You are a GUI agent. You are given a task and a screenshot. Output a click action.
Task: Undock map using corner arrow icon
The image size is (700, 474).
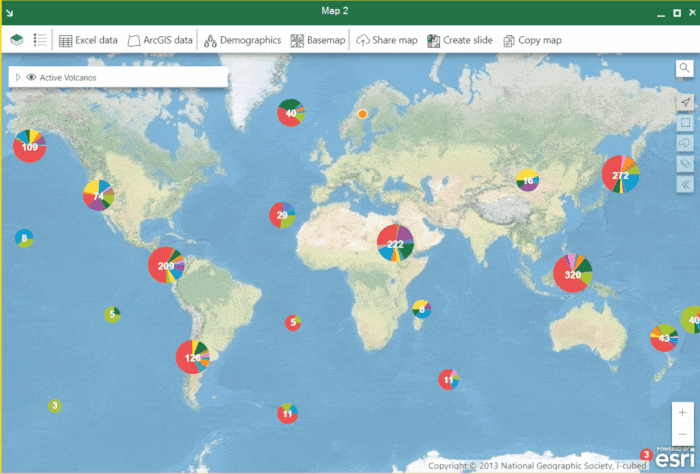pyautogui.click(x=9, y=12)
